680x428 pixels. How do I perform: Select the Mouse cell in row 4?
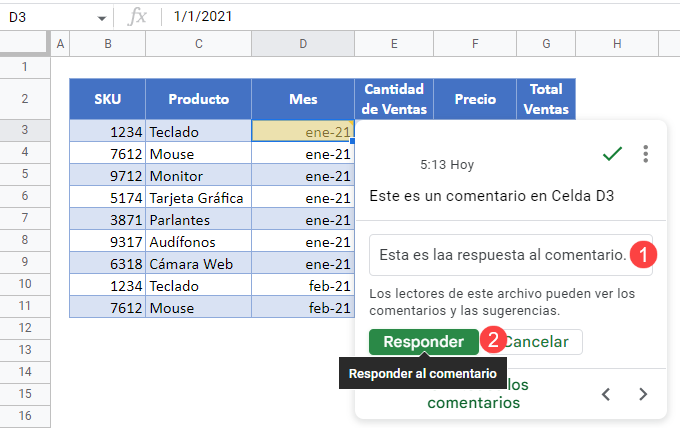[199, 153]
